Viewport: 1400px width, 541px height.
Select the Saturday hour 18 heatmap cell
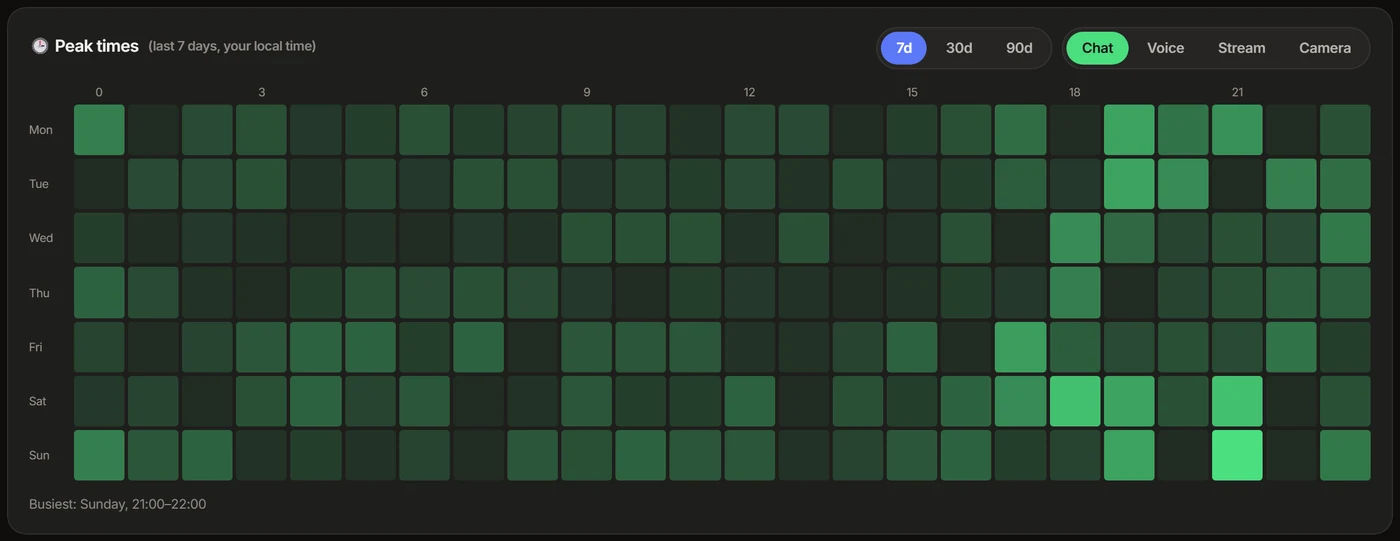click(1075, 401)
